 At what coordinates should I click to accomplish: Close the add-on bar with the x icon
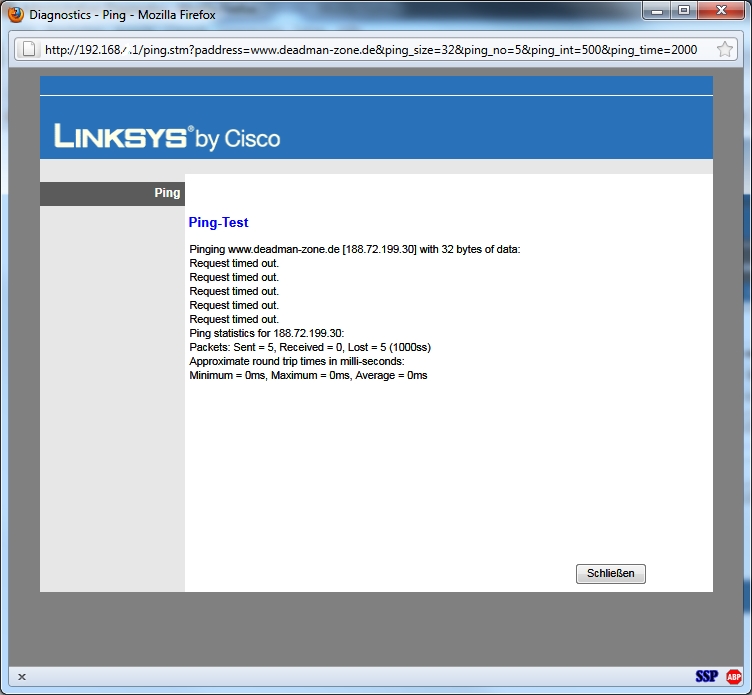click(x=22, y=677)
